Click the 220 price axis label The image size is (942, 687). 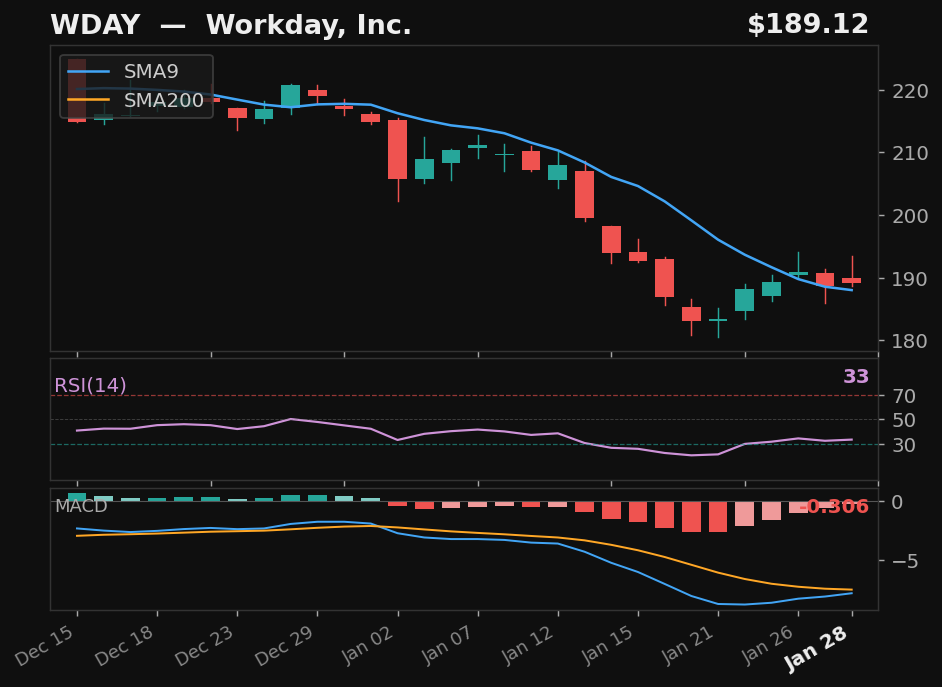(x=910, y=91)
